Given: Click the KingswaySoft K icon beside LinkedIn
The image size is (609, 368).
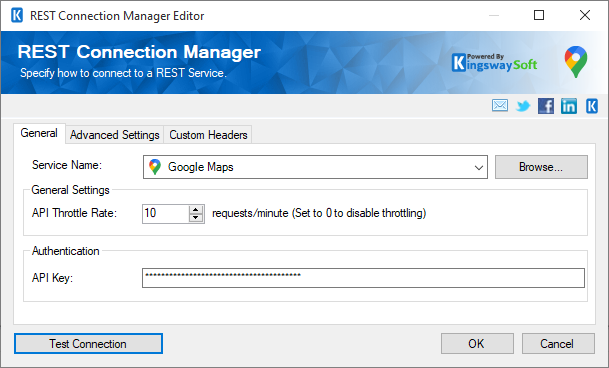Looking at the screenshot, I should pos(592,106).
